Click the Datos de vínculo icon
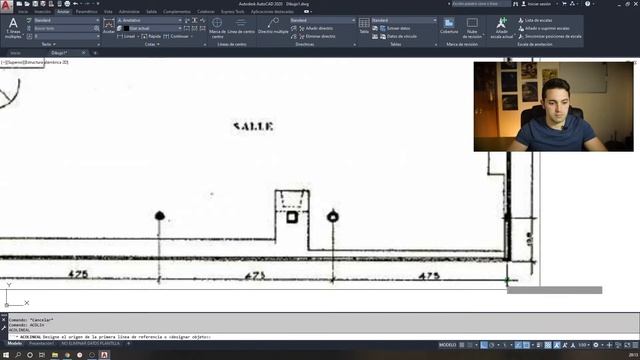Screen dimensions: 640x360 point(383,36)
